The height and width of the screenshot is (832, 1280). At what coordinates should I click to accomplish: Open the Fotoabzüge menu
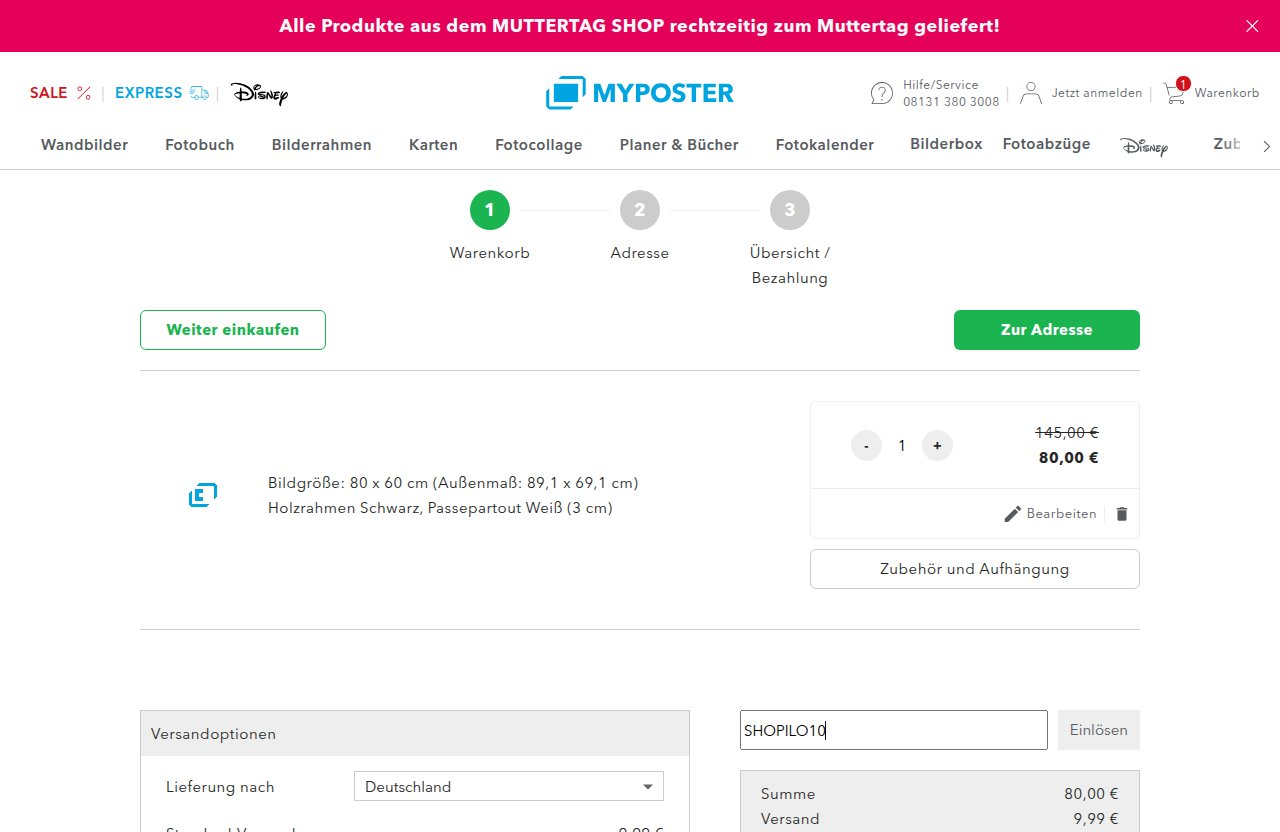click(1046, 144)
